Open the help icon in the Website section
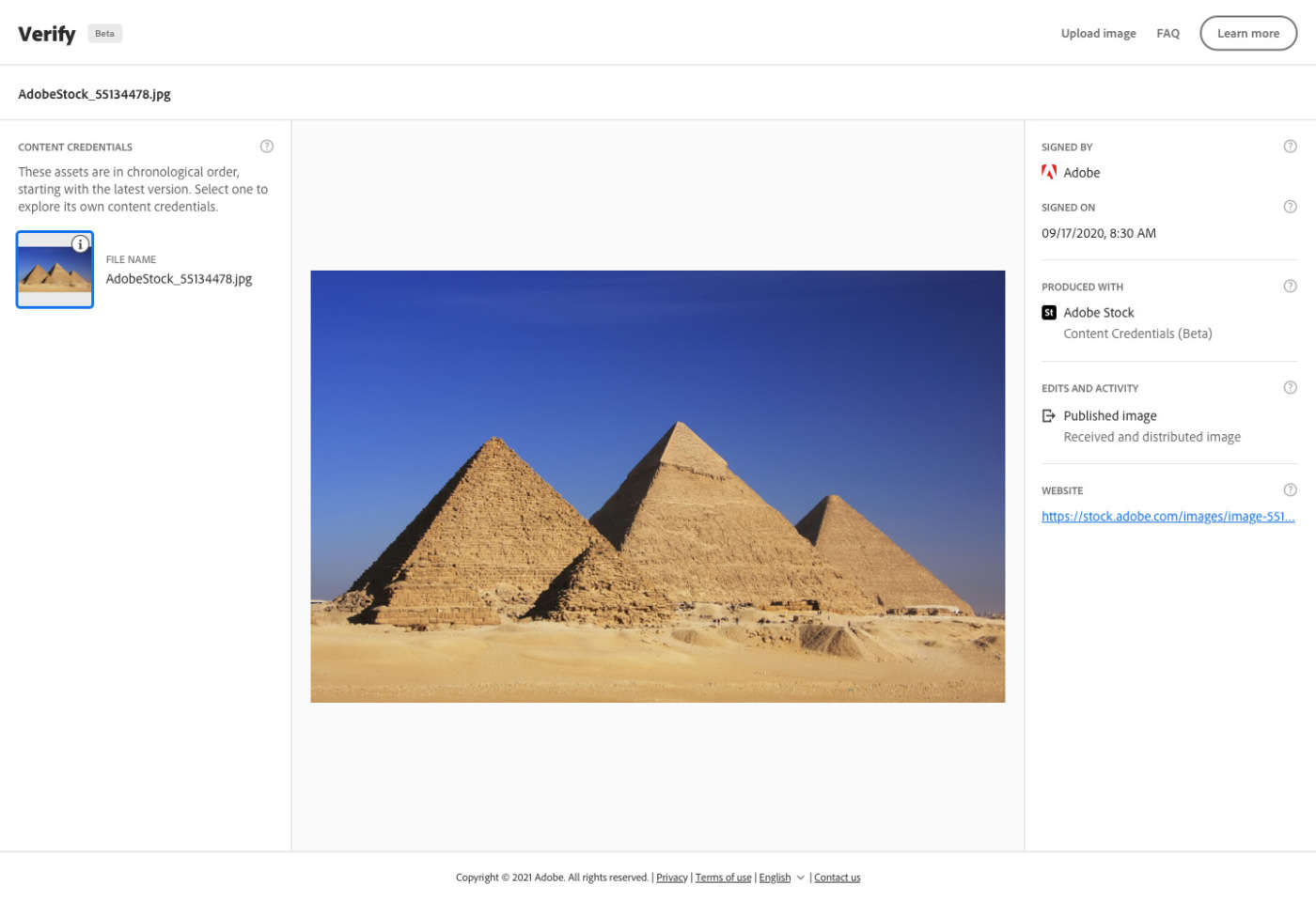The width and height of the screenshot is (1316, 901). pyautogui.click(x=1290, y=489)
